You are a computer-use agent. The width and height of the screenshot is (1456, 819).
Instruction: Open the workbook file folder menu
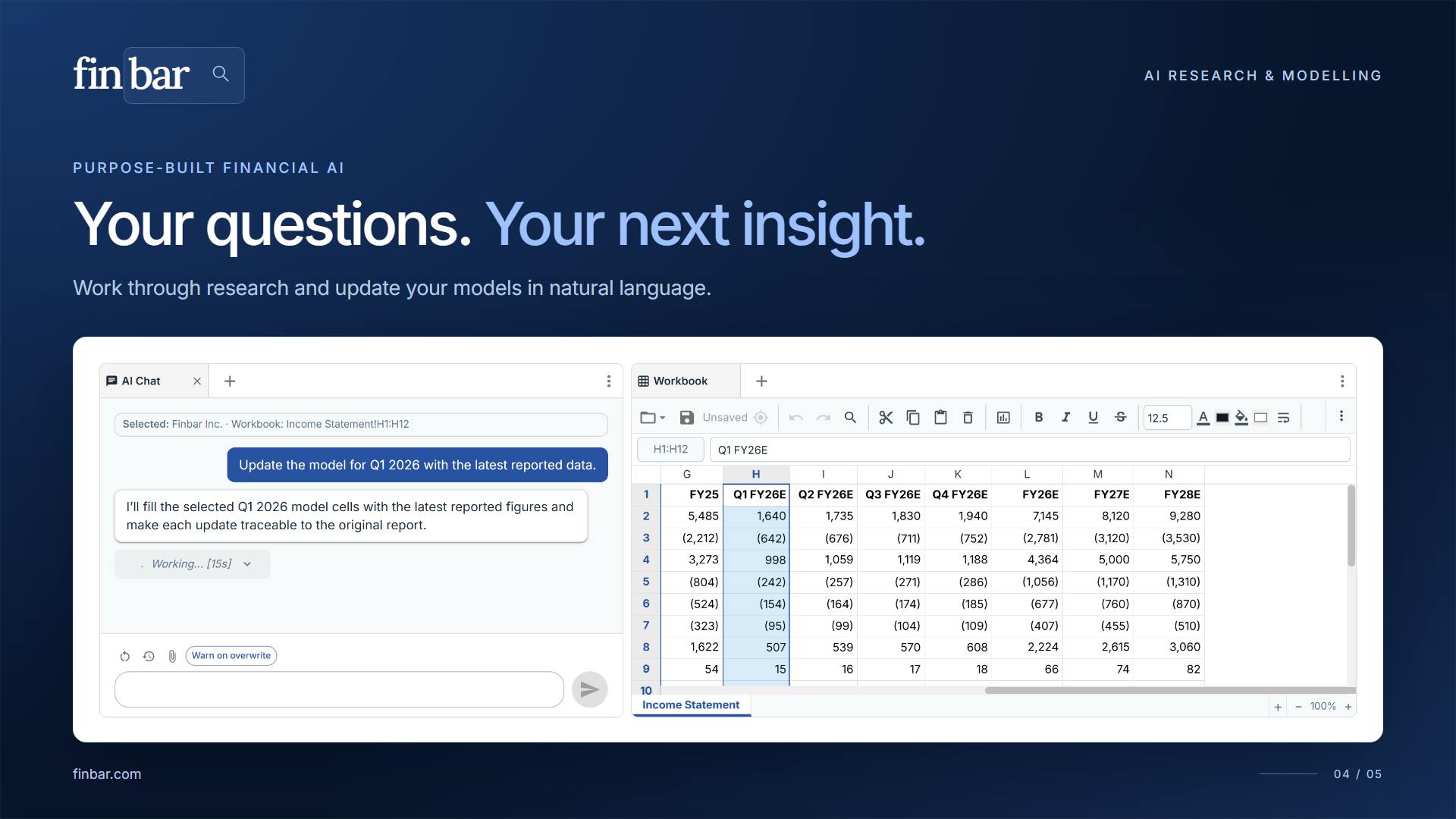[x=652, y=418]
